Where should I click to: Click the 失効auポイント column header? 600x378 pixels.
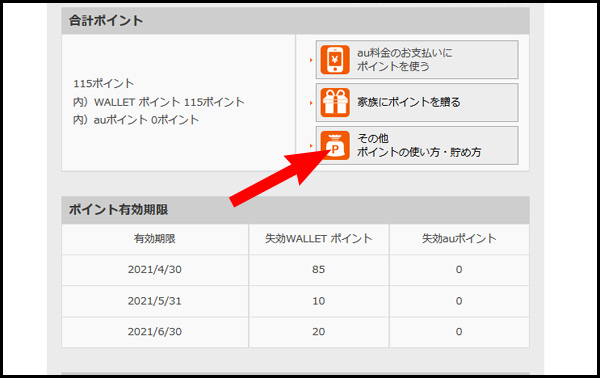tap(459, 239)
